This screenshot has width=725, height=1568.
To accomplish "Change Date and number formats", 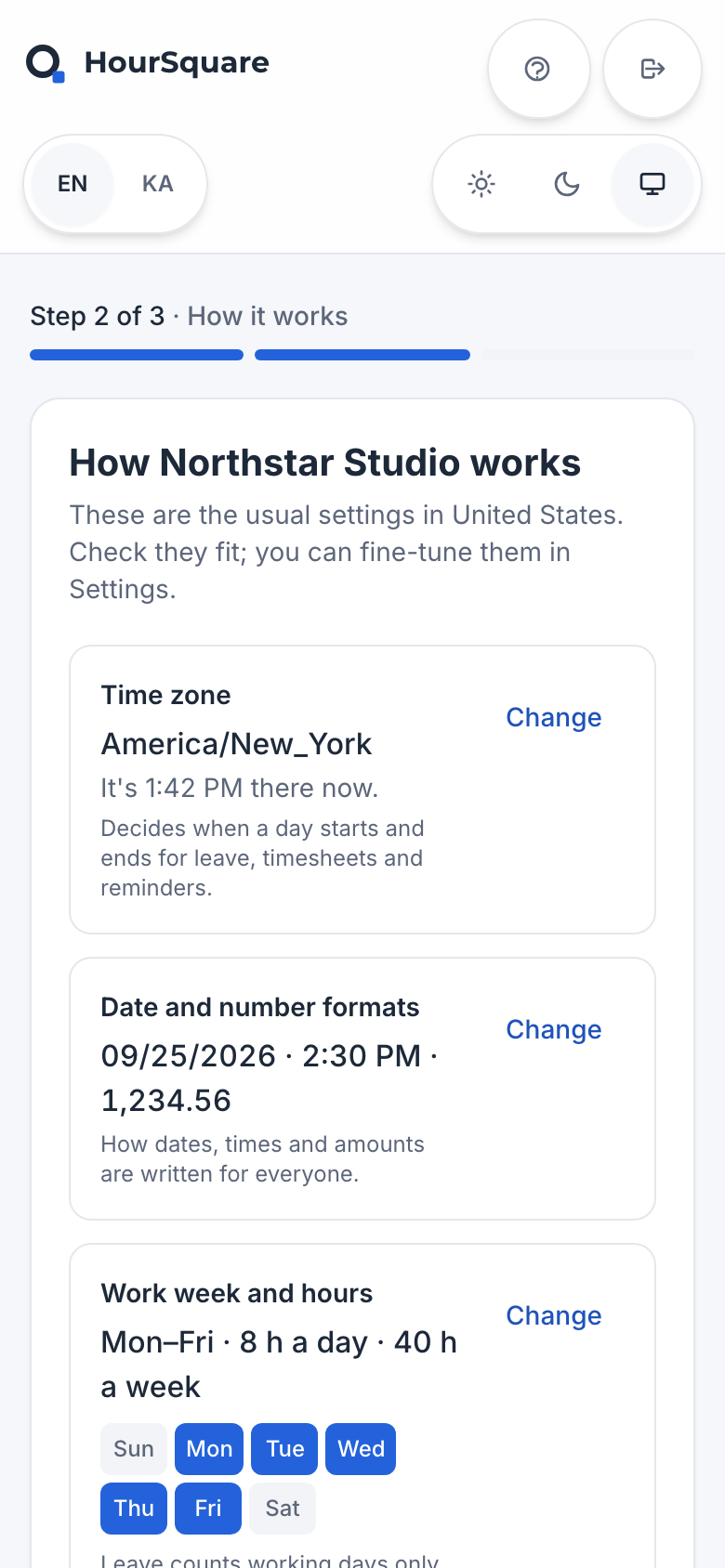I will [x=554, y=1029].
